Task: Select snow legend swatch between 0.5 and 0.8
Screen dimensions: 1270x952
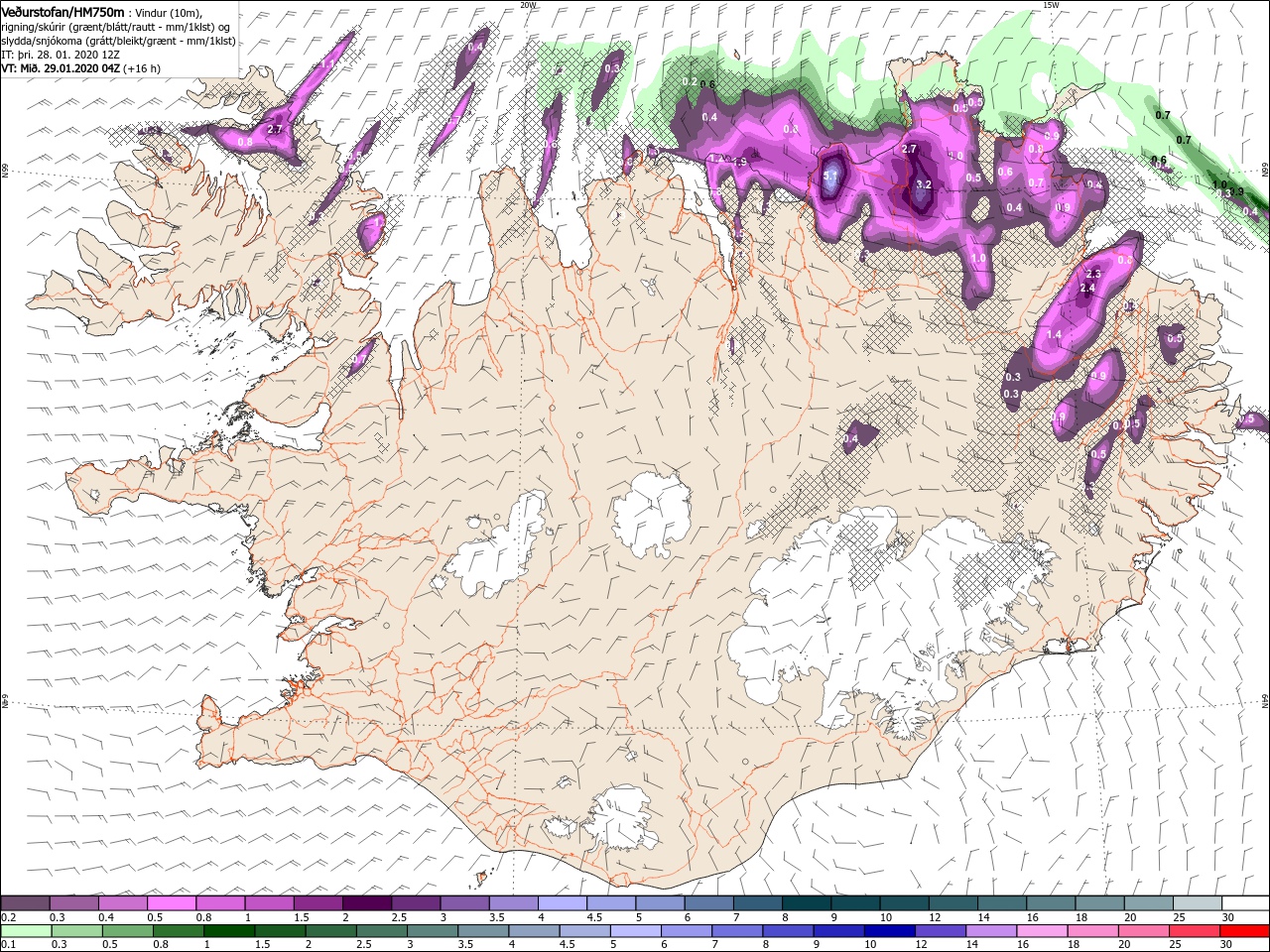Action: point(171,902)
